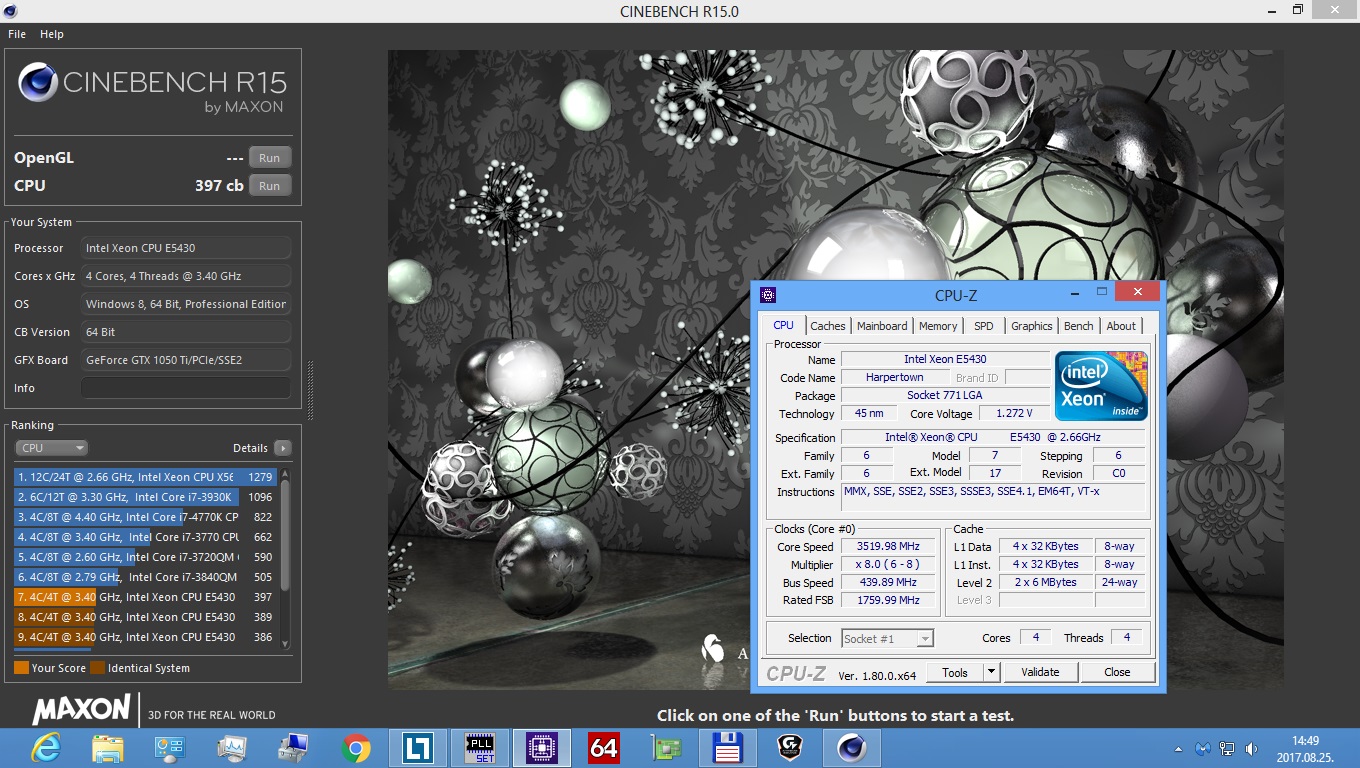Screen dimensions: 1360x768
Task: Switch to the Caches tab in CPU-Z
Action: point(828,325)
